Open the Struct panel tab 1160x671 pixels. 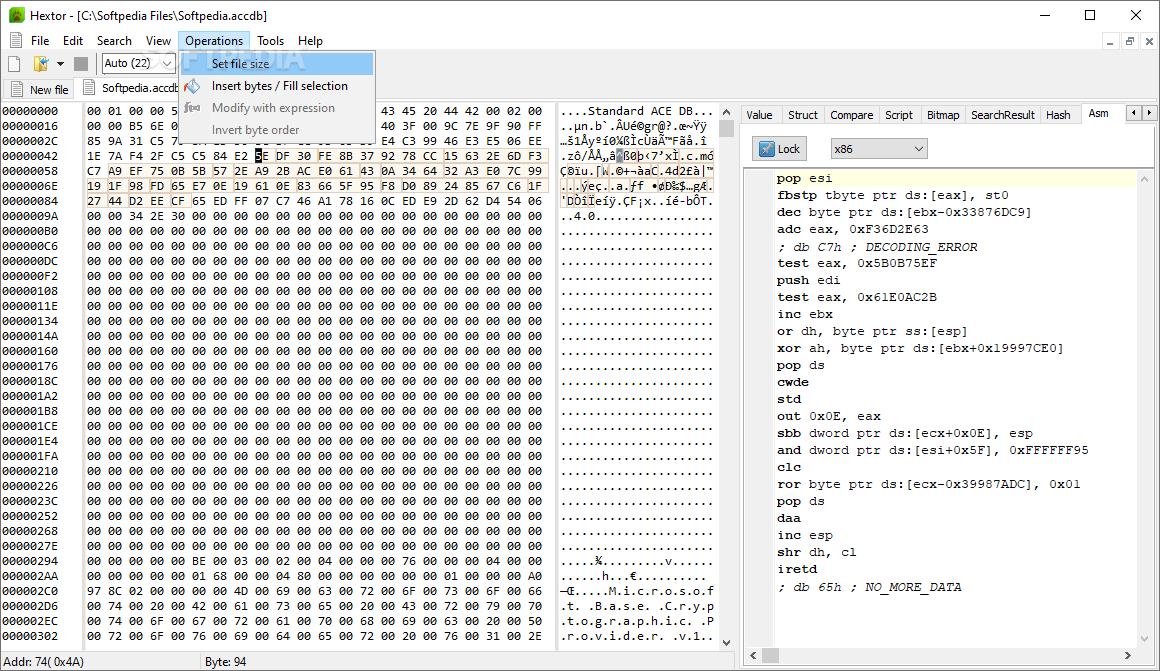[x=803, y=115]
